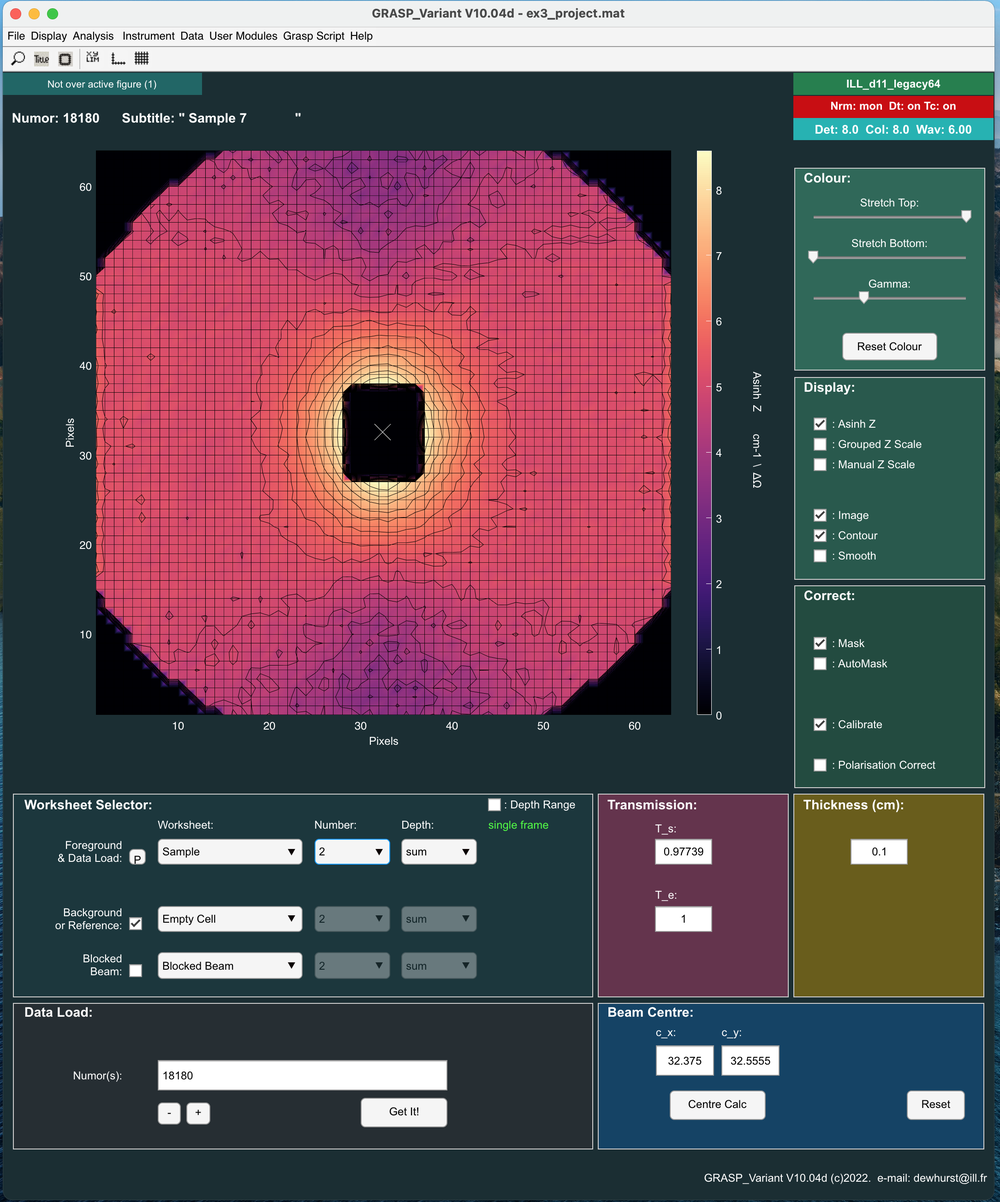1000x1202 pixels.
Task: Disable the Asinh Z checkbox
Action: (x=820, y=424)
